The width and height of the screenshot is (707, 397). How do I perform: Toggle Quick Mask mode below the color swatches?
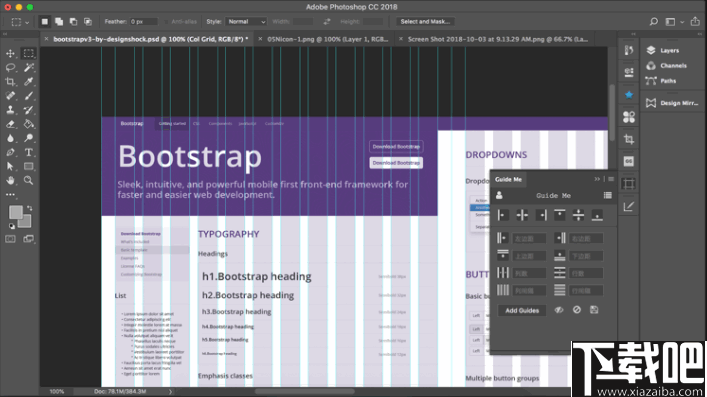10,239
